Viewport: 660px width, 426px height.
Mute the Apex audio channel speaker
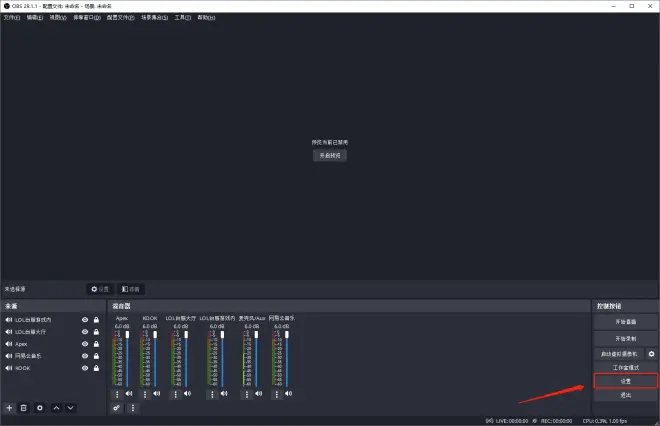tap(128, 394)
